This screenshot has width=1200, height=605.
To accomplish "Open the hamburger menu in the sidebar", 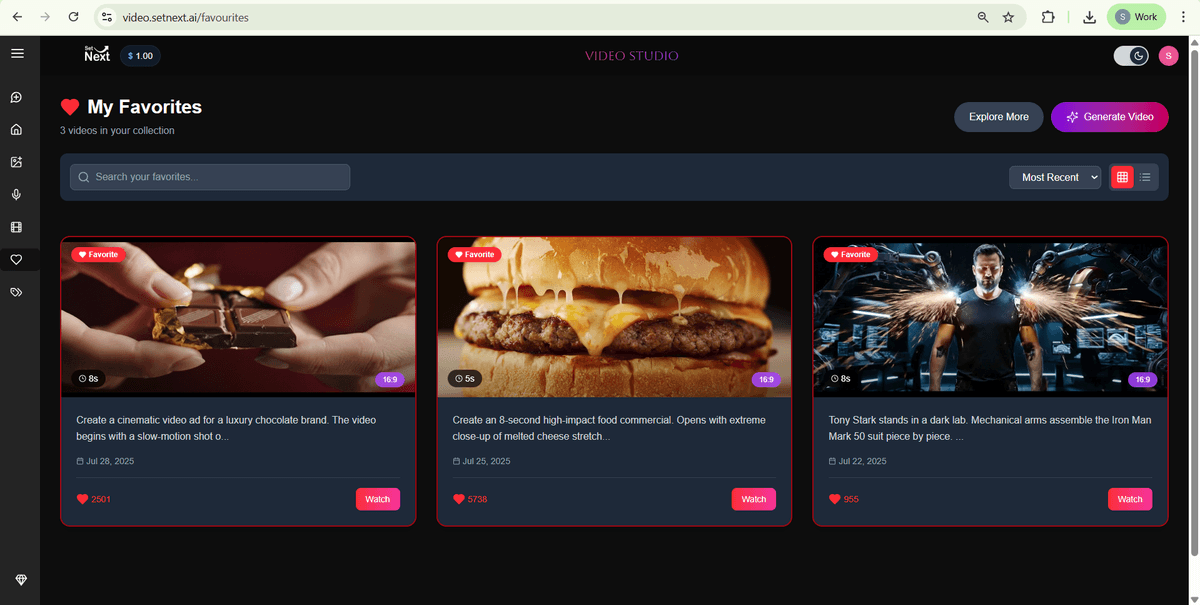I will (17, 54).
